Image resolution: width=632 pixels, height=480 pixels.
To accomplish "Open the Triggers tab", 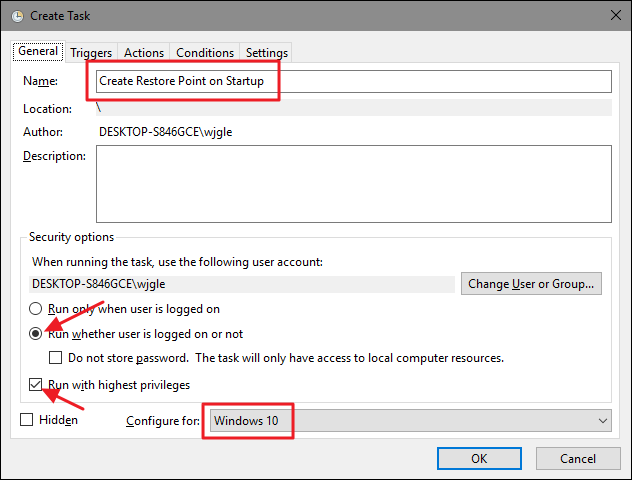I will (92, 53).
